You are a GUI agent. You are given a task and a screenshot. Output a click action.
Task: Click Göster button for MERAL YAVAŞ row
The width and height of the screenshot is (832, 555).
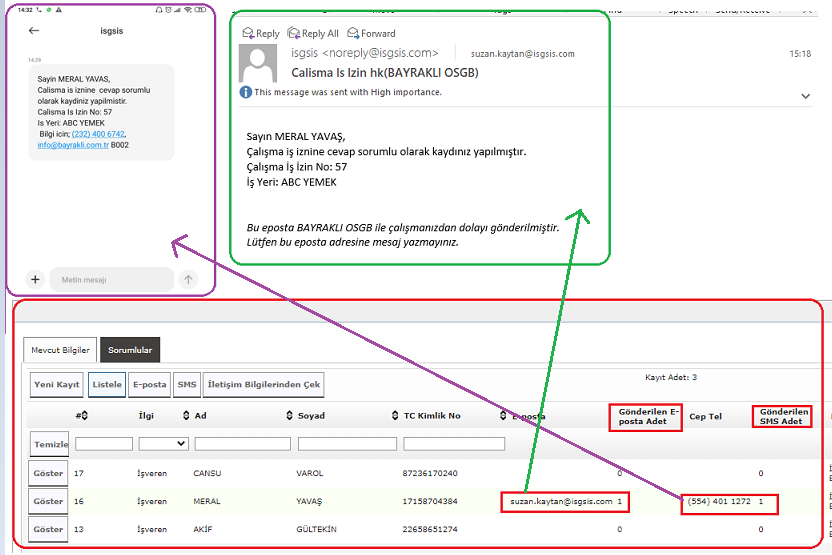click(x=48, y=501)
